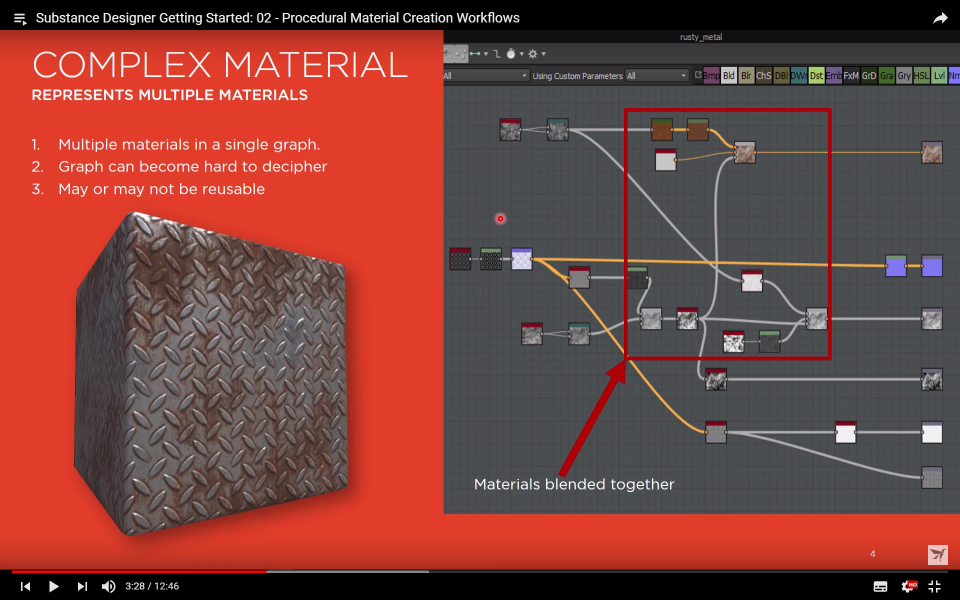Click 'REPRESENTS MULTIPLE MATERIALS' subtitle

click(x=170, y=96)
